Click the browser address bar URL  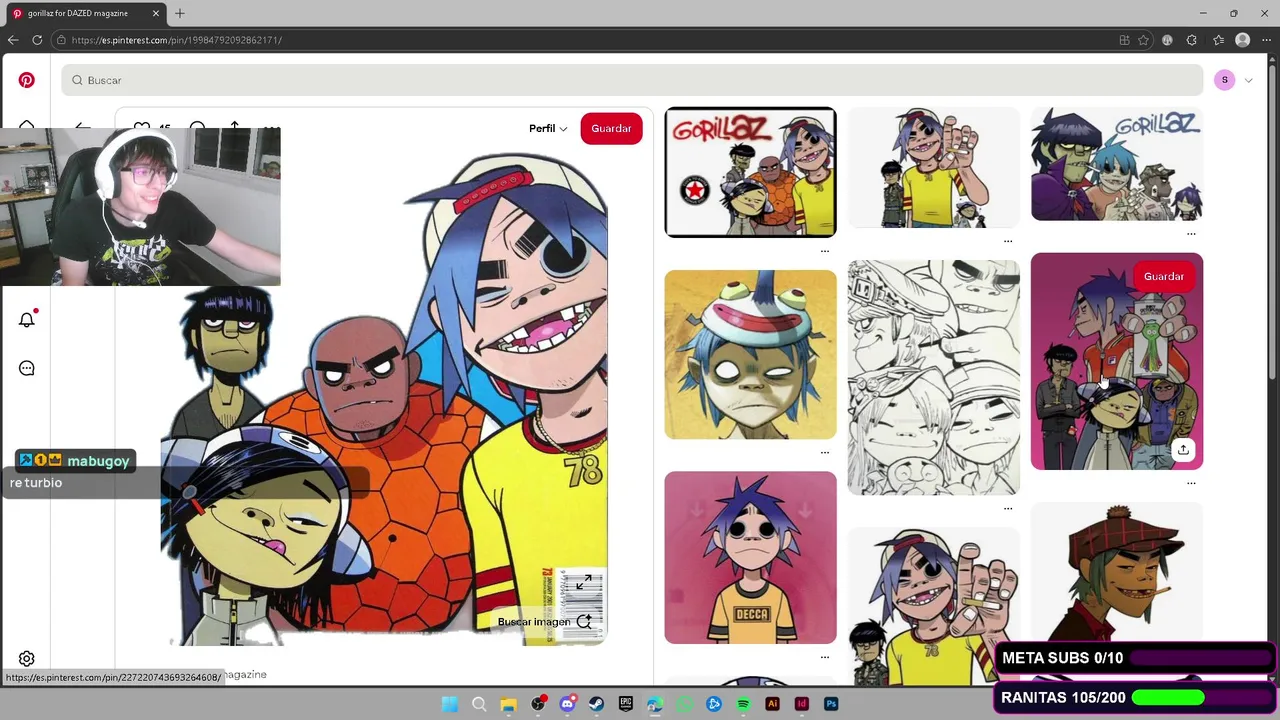click(x=177, y=40)
